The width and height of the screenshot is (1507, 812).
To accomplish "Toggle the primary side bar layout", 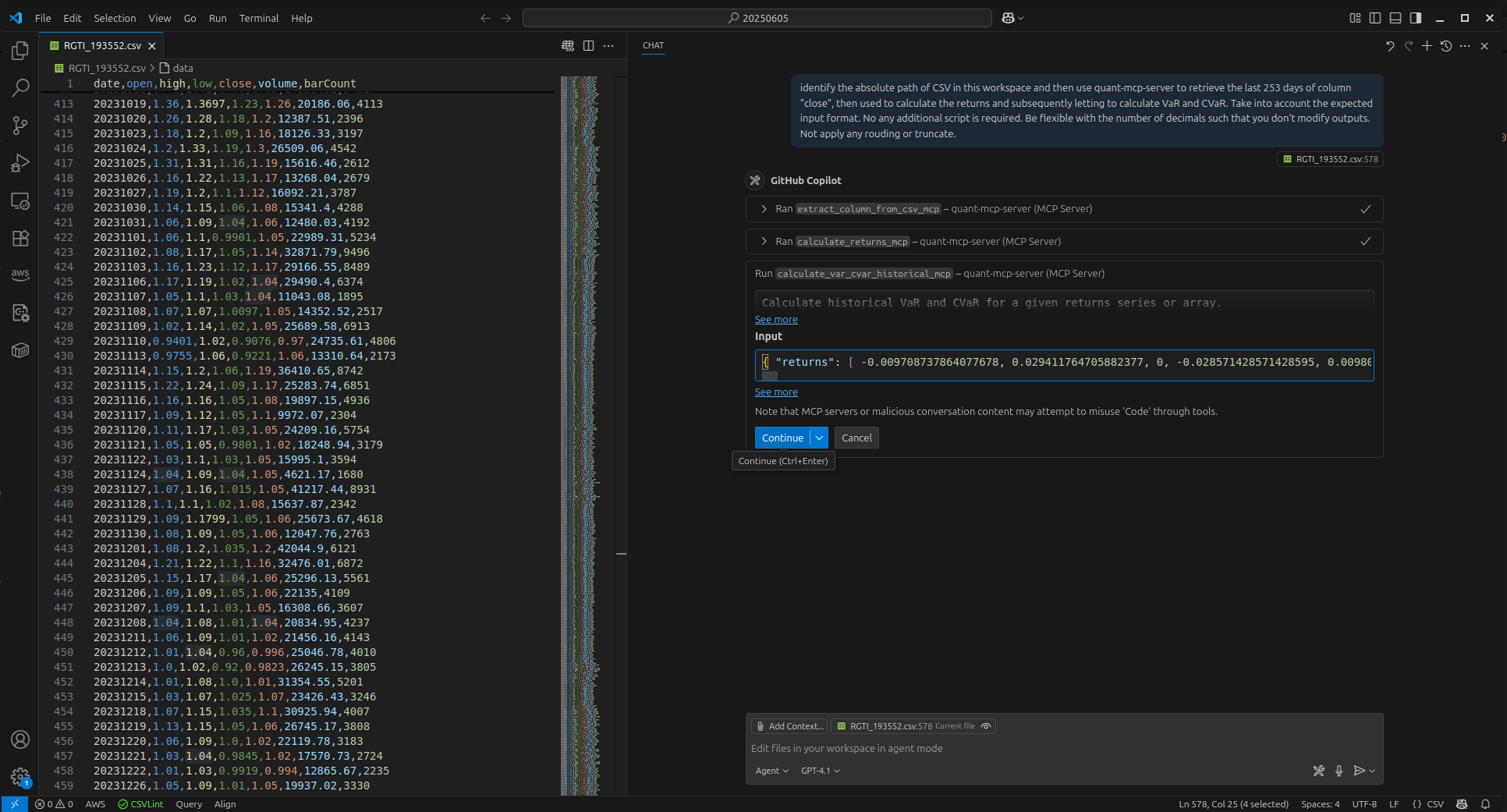I will click(x=1375, y=18).
